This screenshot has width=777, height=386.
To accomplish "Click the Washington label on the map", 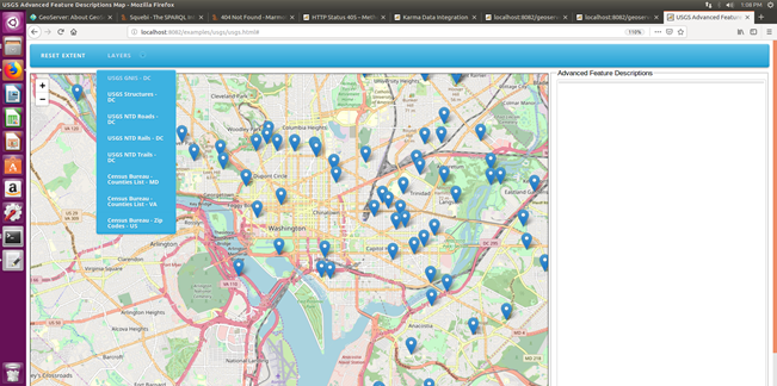I will tap(287, 228).
